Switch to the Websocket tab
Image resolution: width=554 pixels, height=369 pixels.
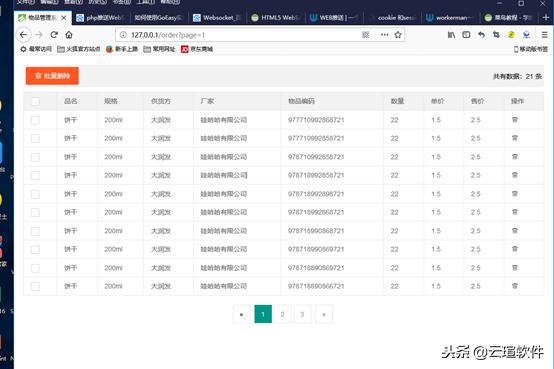click(x=217, y=18)
